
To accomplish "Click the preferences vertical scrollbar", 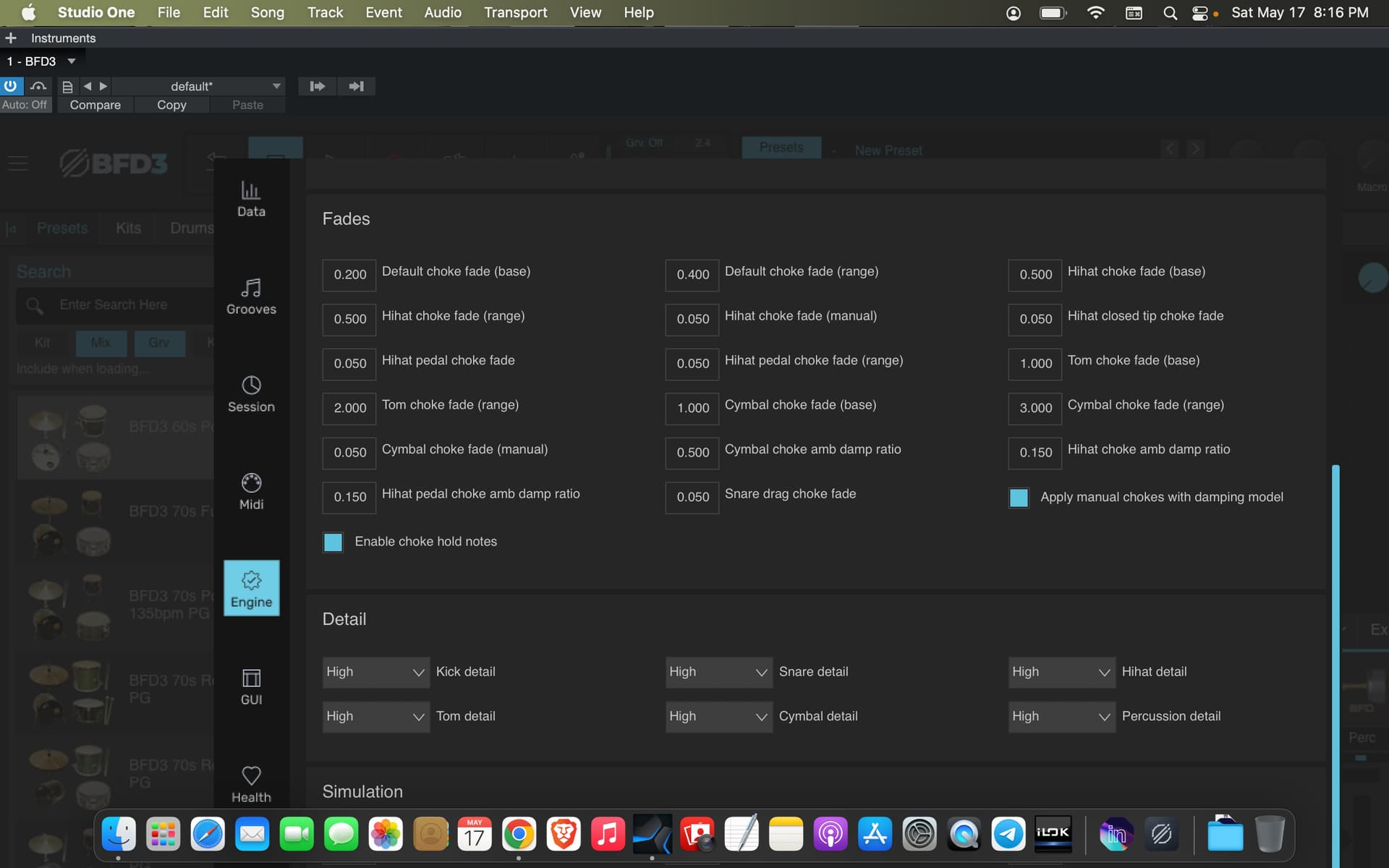I will (1335, 665).
